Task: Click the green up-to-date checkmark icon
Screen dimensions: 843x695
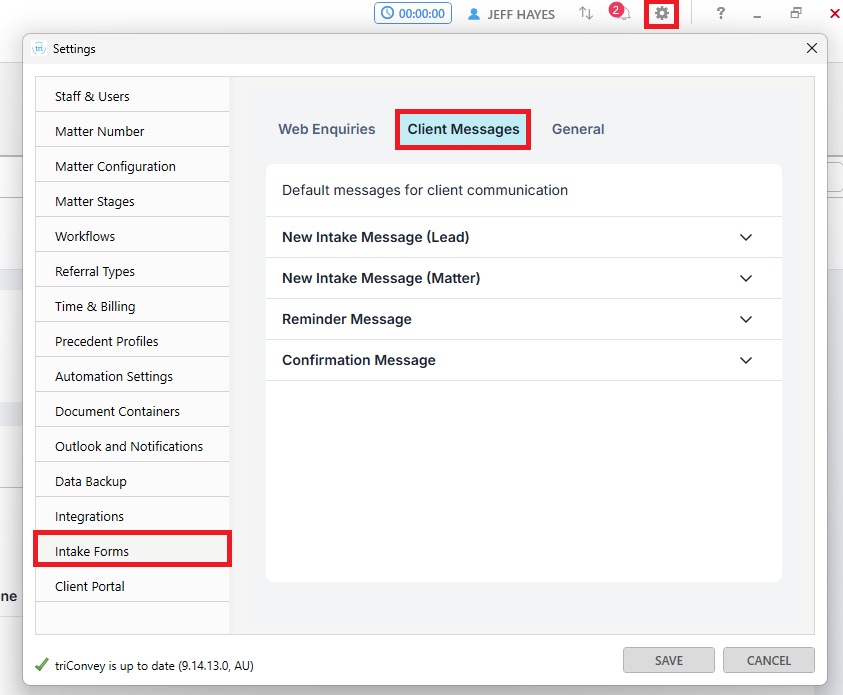Action: click(41, 665)
